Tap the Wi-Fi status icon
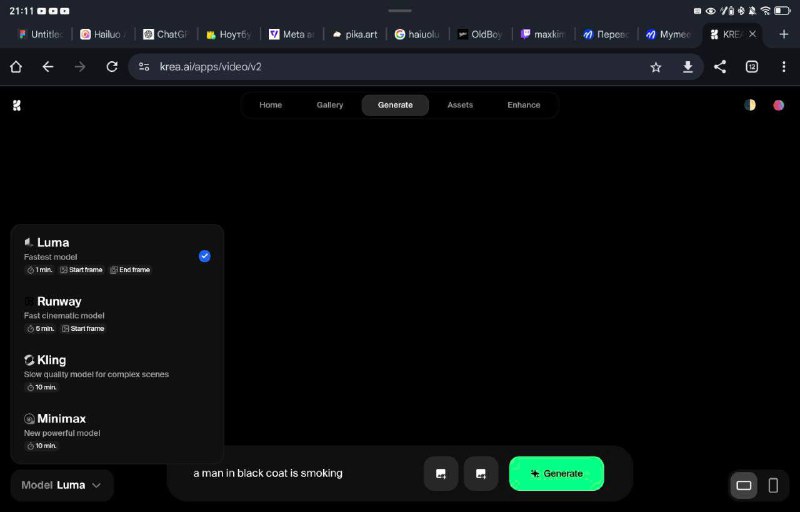Screen dimensions: 800x512 (765, 10)
